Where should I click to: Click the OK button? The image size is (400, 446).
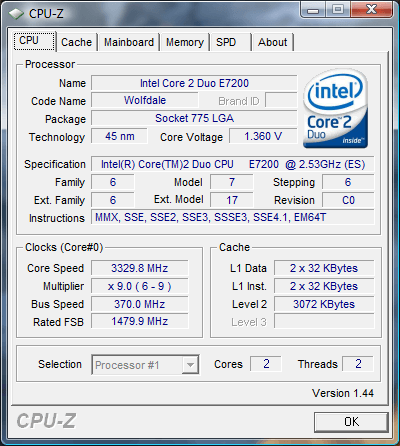[351, 422]
